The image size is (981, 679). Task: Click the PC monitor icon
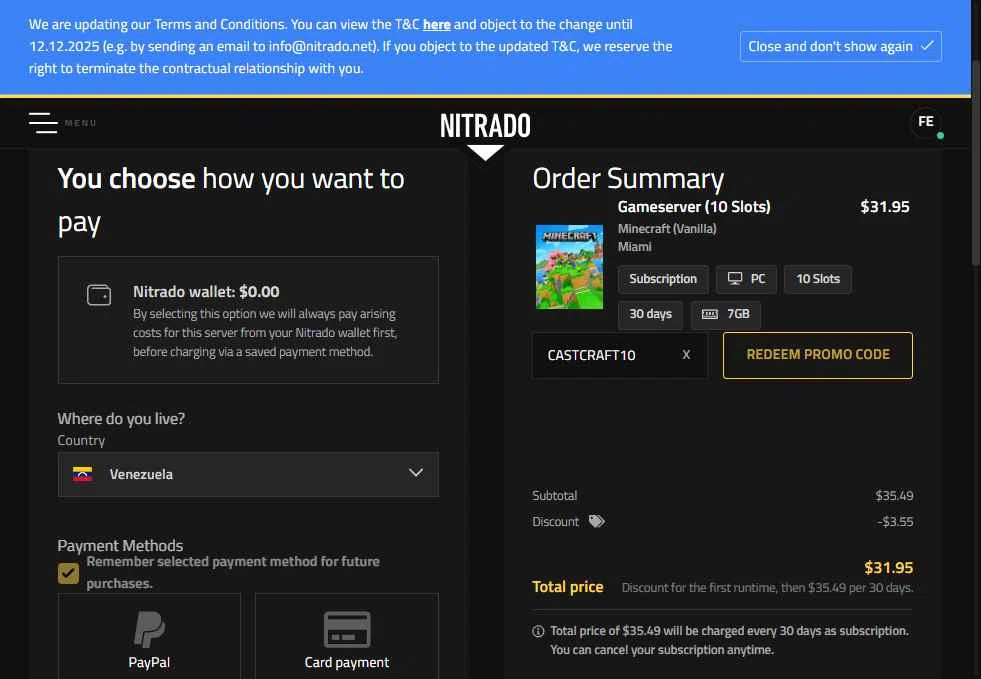pyautogui.click(x=735, y=278)
